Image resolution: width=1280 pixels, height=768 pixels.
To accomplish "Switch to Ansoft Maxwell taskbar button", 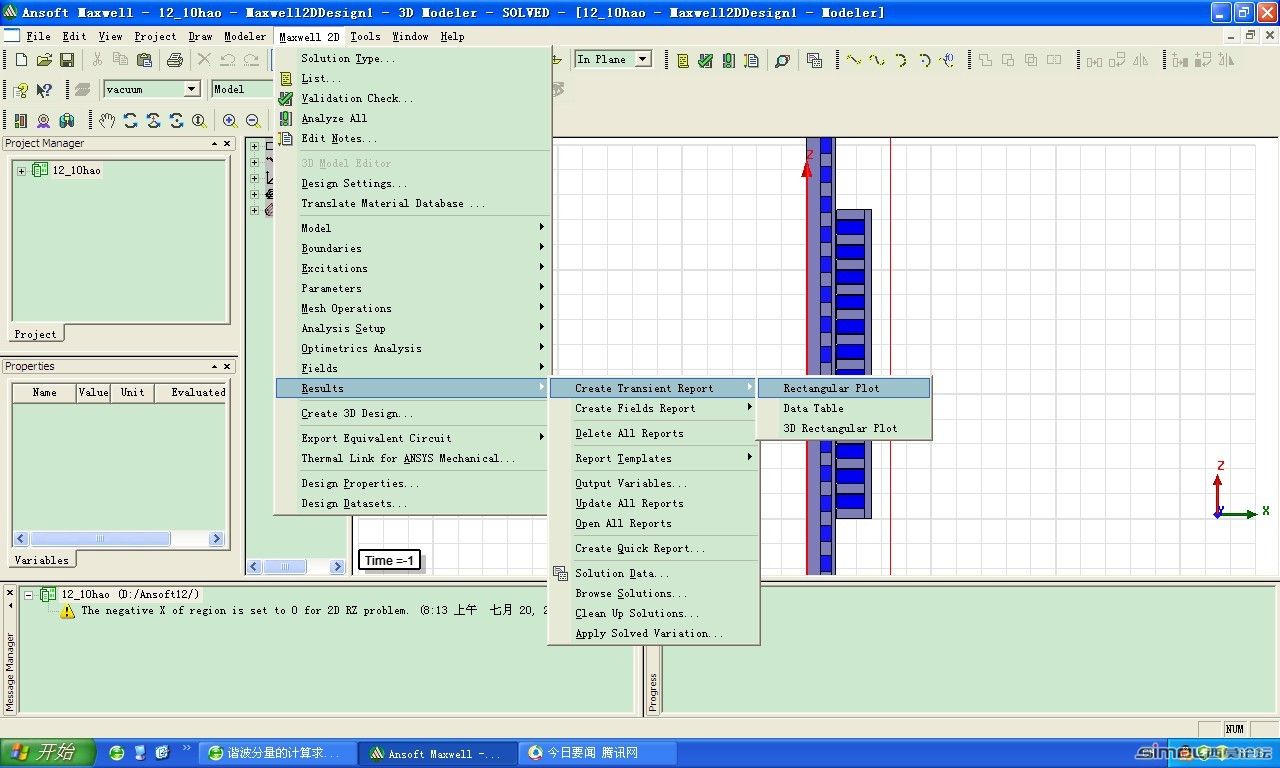I will coord(438,753).
